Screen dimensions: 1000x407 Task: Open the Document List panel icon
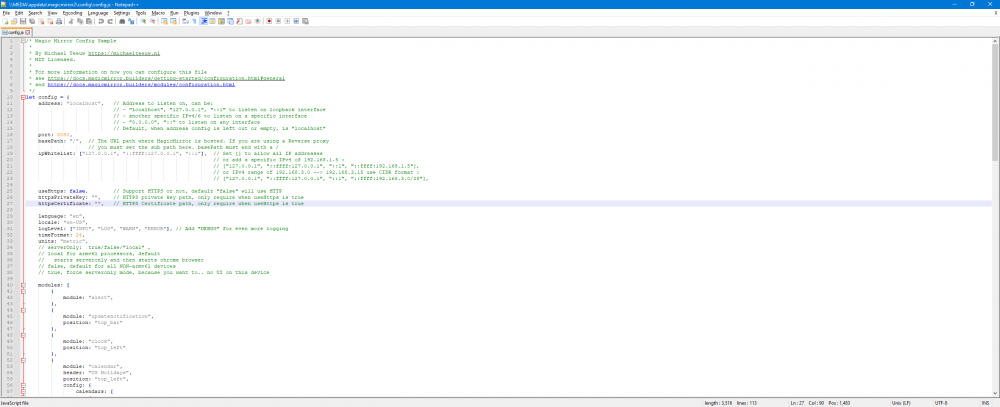click(x=230, y=21)
